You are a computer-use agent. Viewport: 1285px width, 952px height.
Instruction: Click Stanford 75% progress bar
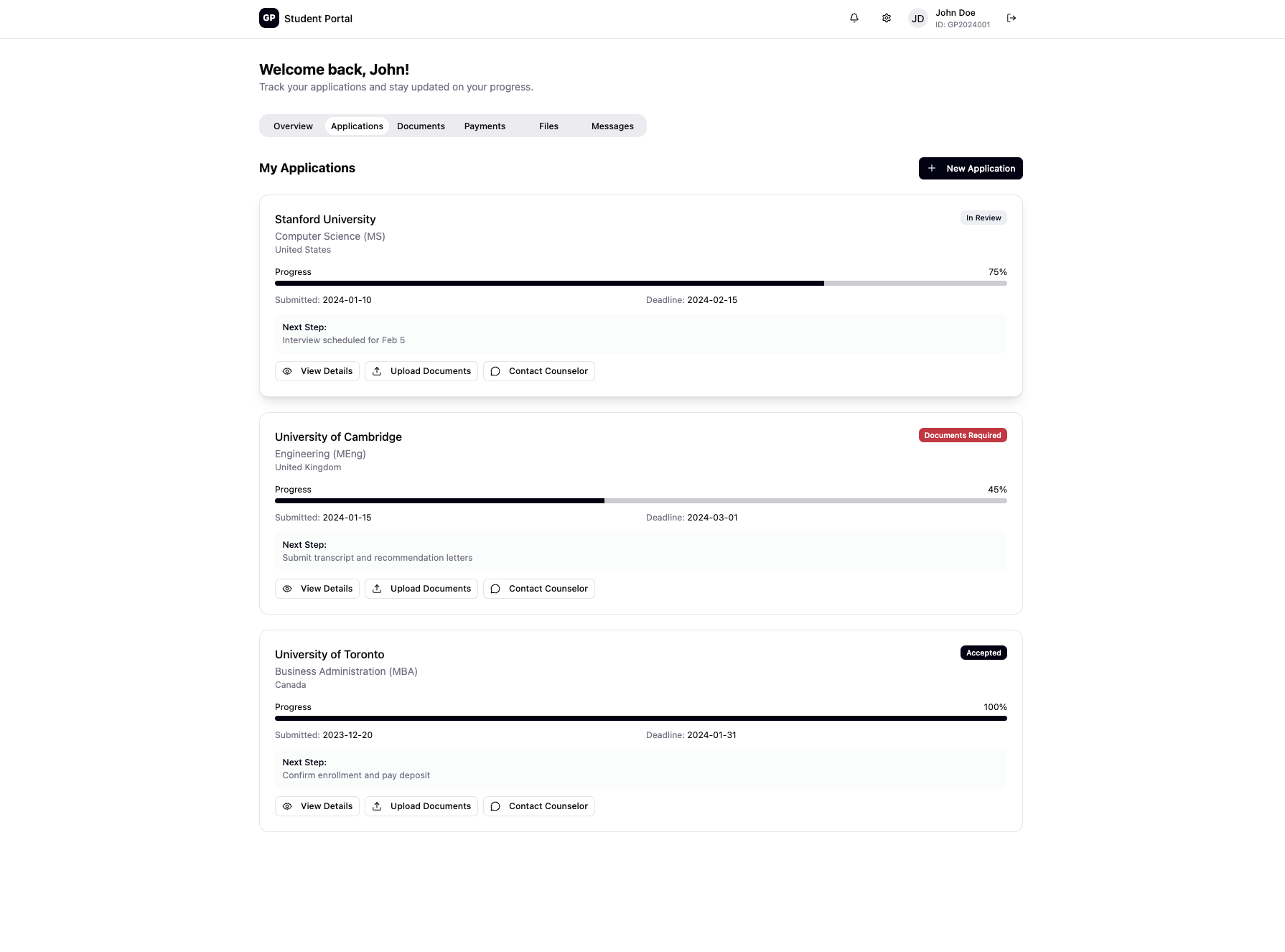click(x=640, y=283)
